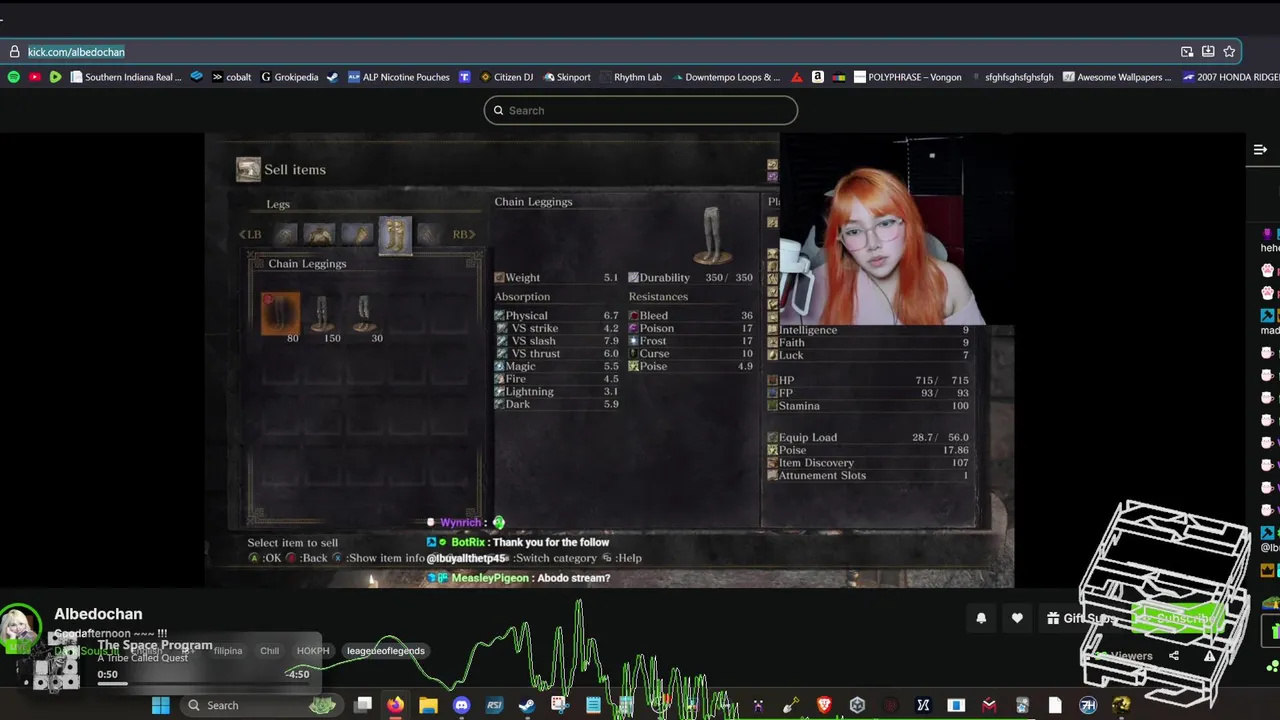
Task: Collapse the chat panel arrow icon
Action: tap(1260, 150)
